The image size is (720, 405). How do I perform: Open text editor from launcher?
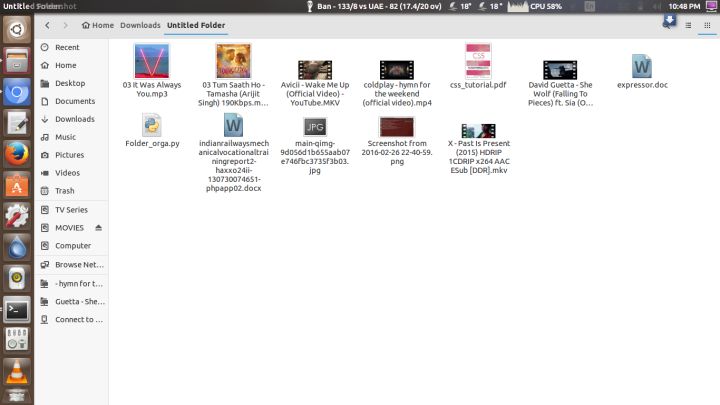(17, 124)
